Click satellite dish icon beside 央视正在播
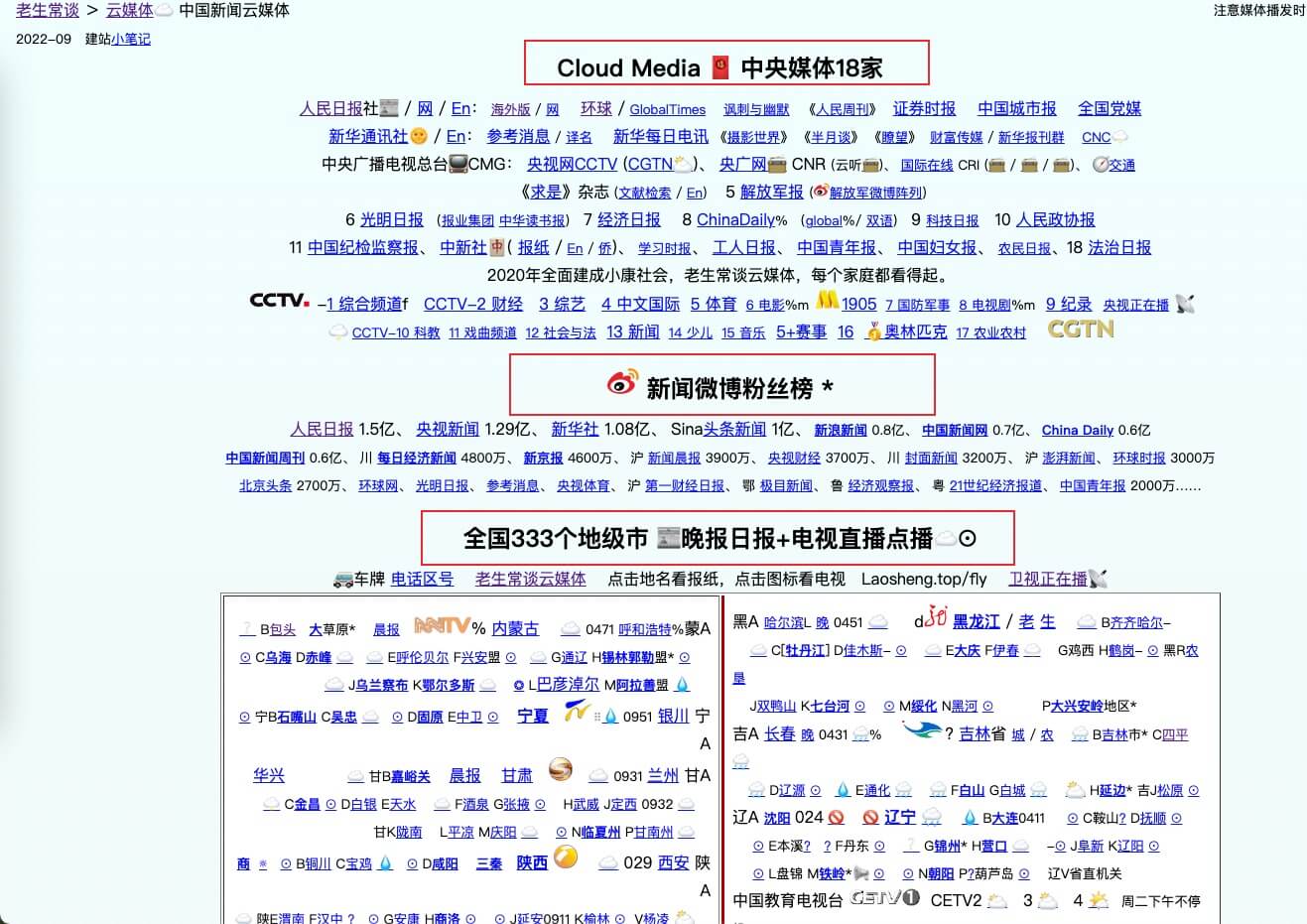This screenshot has width=1307, height=924. point(1185,304)
